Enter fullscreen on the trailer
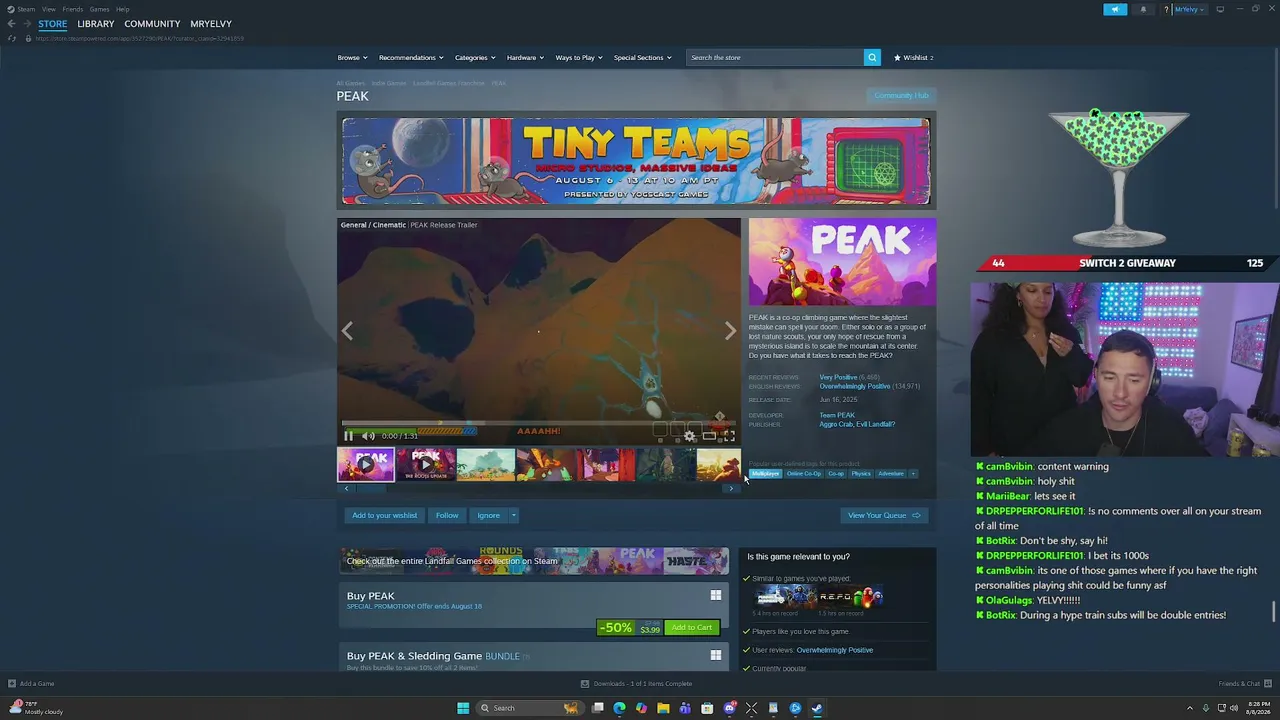Image resolution: width=1280 pixels, height=720 pixels. [729, 436]
